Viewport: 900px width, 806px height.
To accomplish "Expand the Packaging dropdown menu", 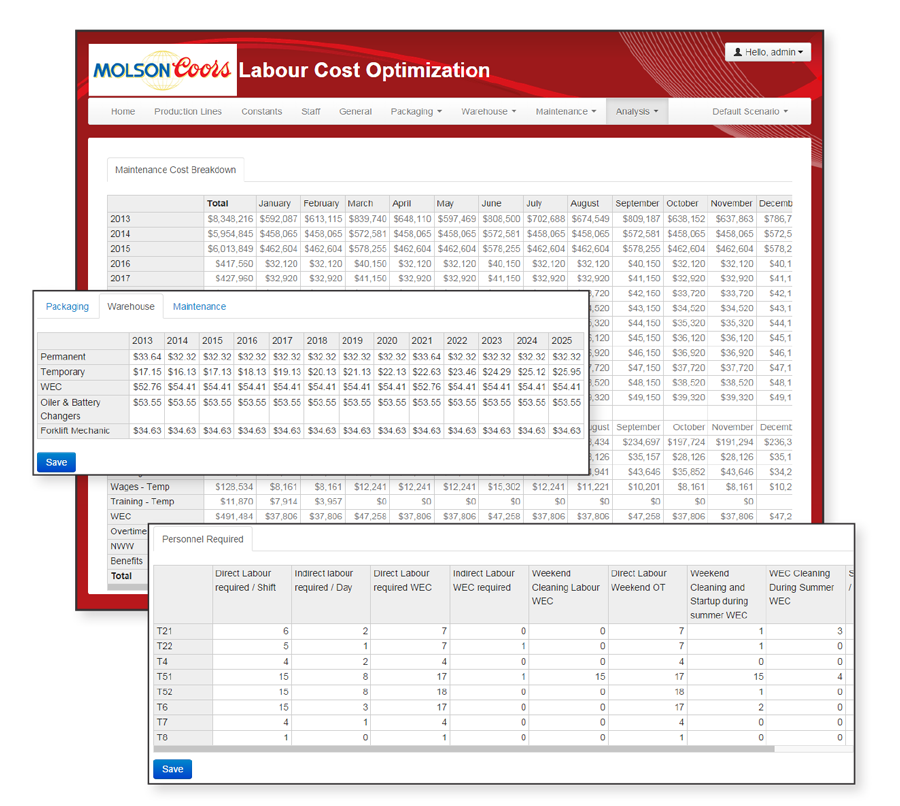I will [416, 111].
